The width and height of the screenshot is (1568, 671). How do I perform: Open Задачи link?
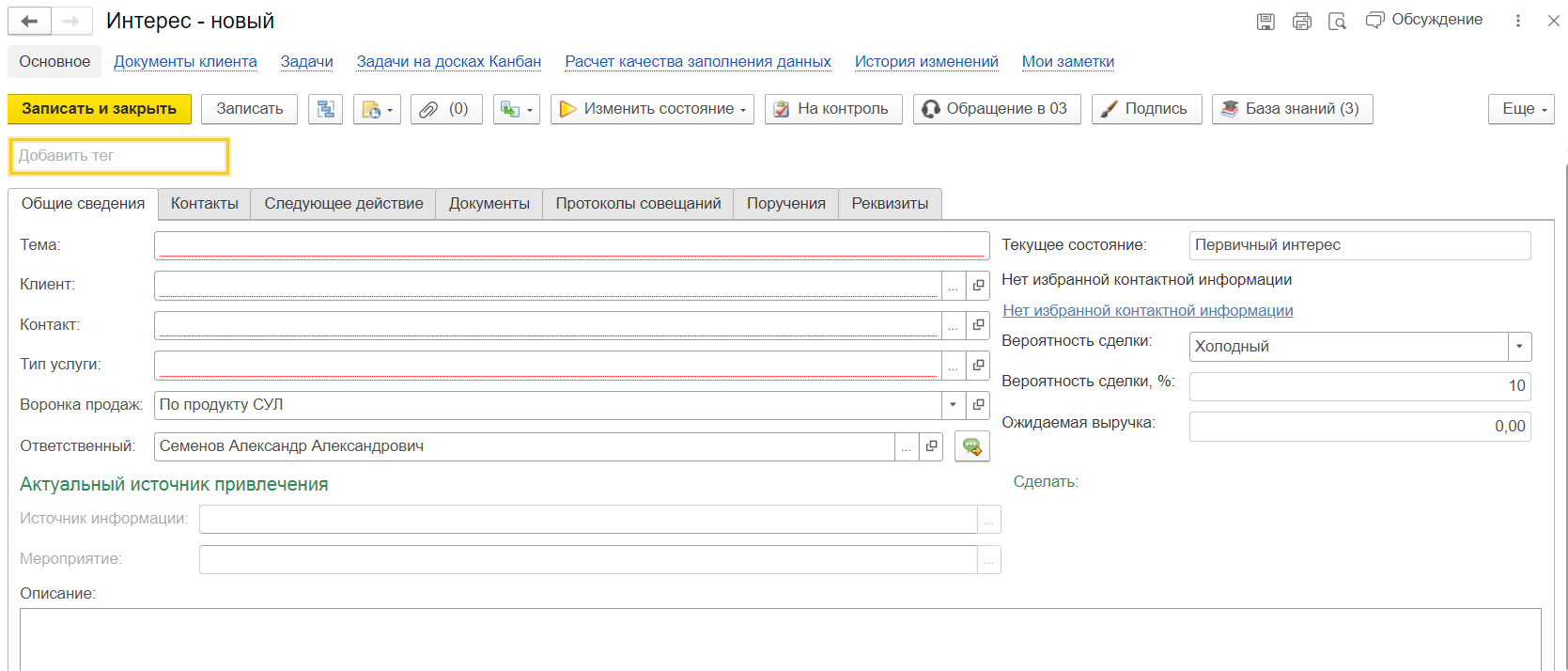[307, 61]
